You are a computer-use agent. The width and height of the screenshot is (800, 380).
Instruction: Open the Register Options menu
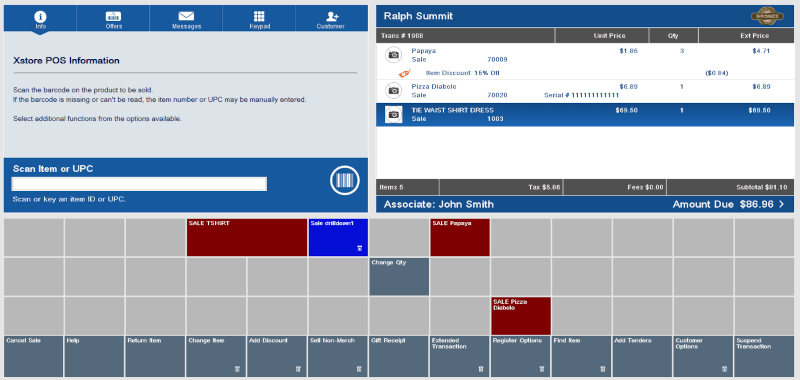(521, 357)
